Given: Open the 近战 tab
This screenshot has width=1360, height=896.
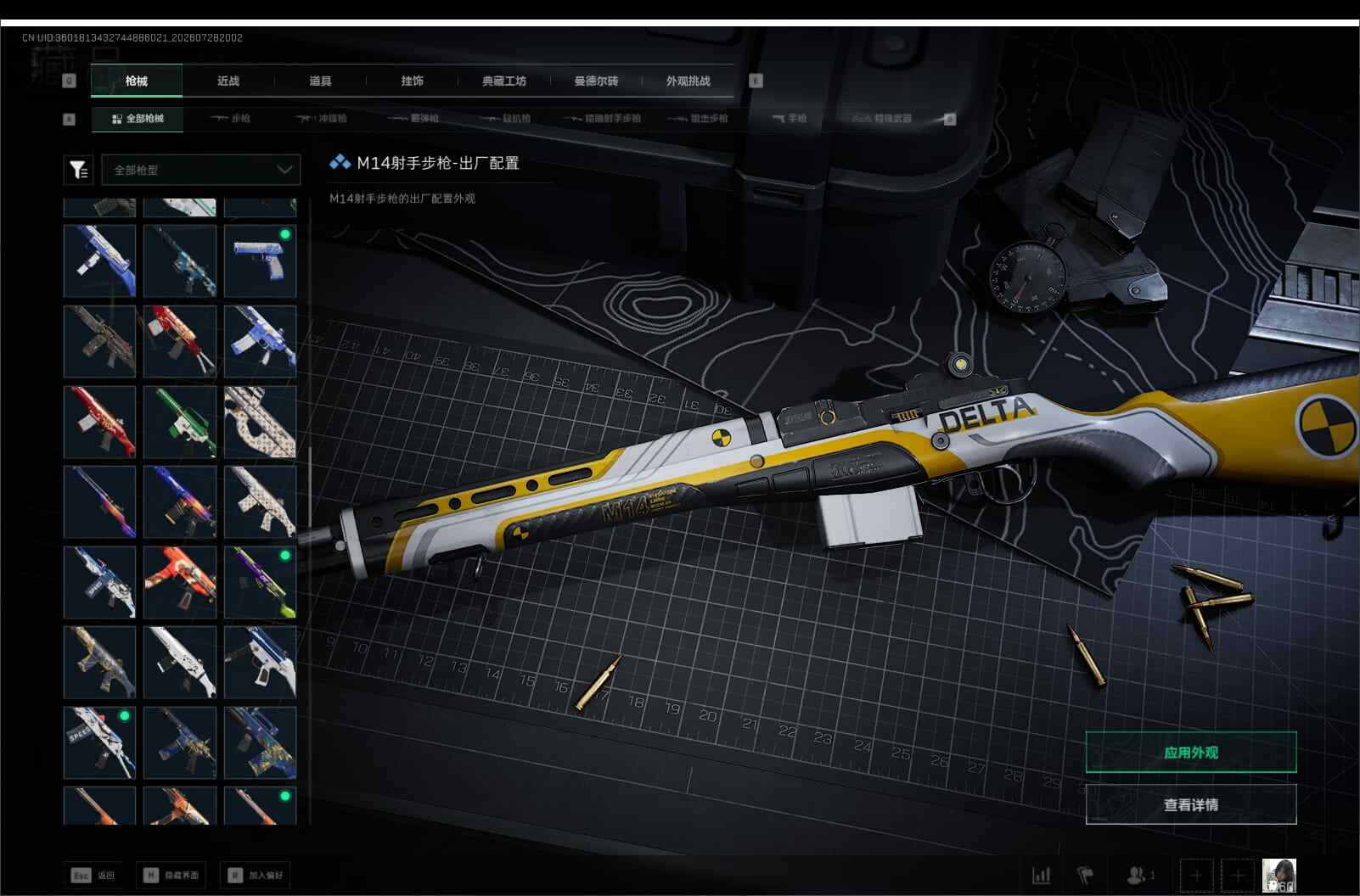Looking at the screenshot, I should tap(228, 81).
